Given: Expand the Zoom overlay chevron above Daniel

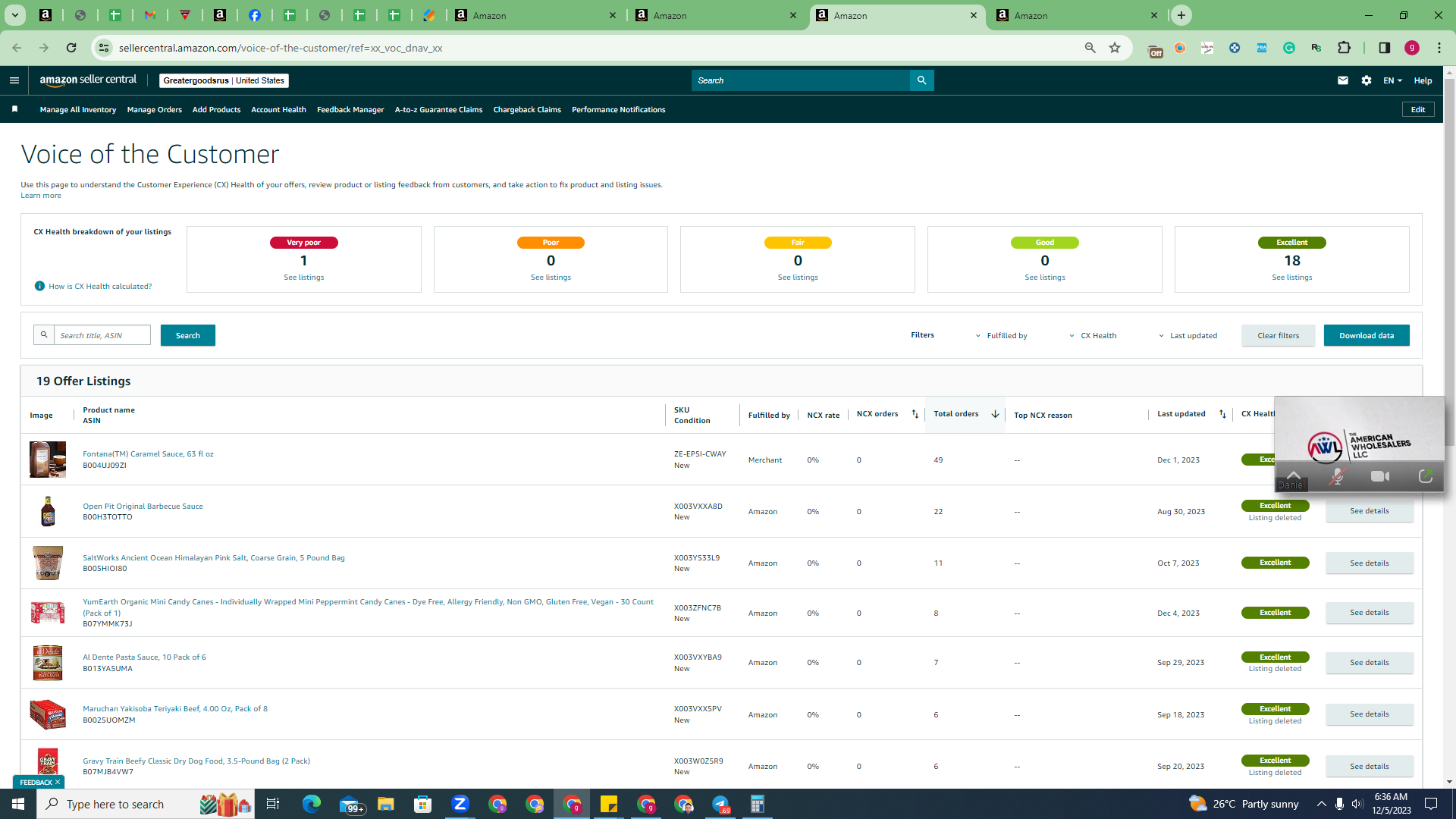Looking at the screenshot, I should click(x=1294, y=475).
